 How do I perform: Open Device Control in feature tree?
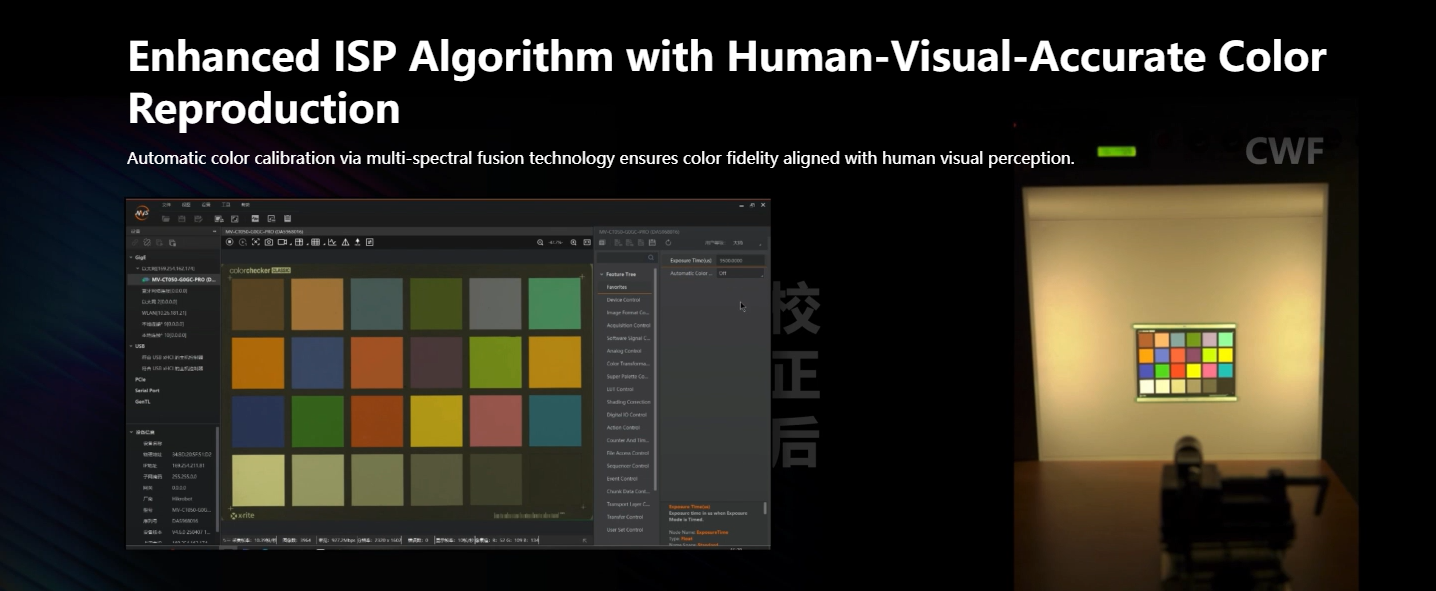(625, 300)
